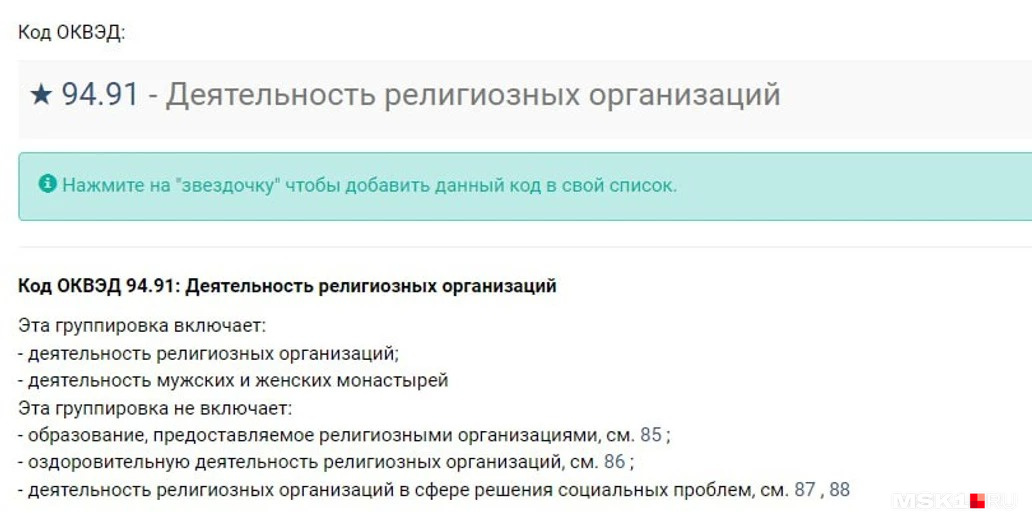
Task: Follow the link to code 87
Action: tap(804, 490)
